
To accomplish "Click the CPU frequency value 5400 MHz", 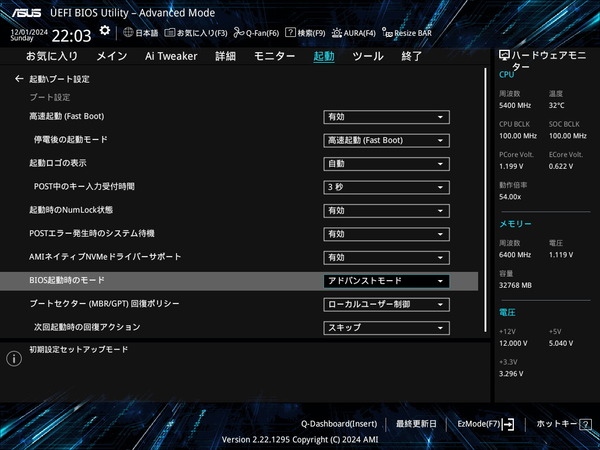I will [x=515, y=105].
